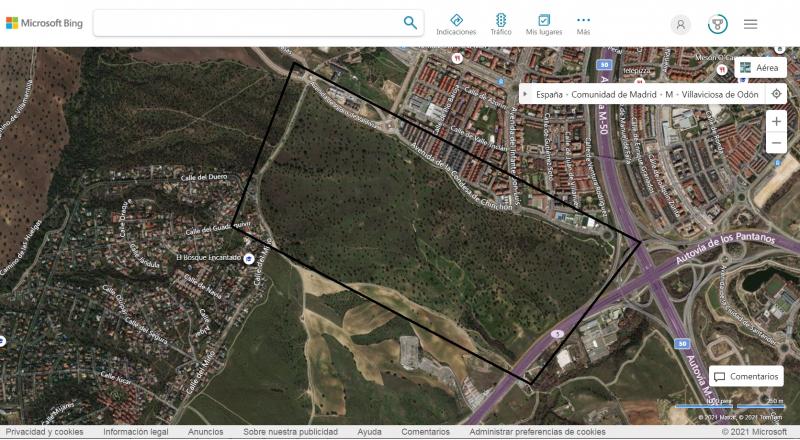Open Indicaciones directions tool

click(x=456, y=24)
